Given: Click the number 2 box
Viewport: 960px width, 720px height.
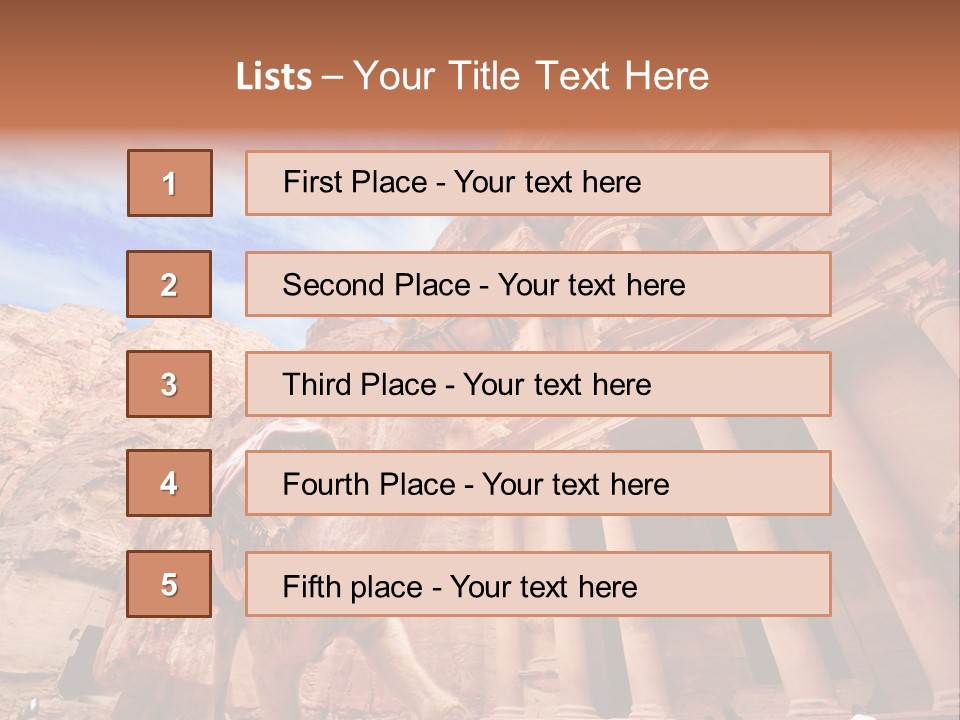Looking at the screenshot, I should click(x=169, y=284).
